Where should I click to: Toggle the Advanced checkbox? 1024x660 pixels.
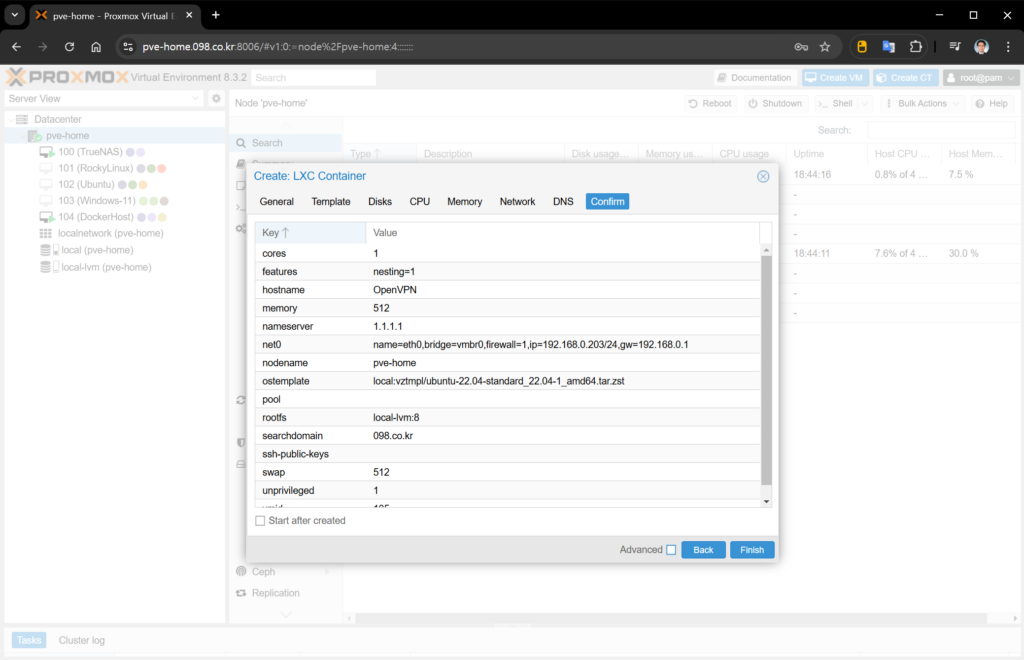point(671,550)
